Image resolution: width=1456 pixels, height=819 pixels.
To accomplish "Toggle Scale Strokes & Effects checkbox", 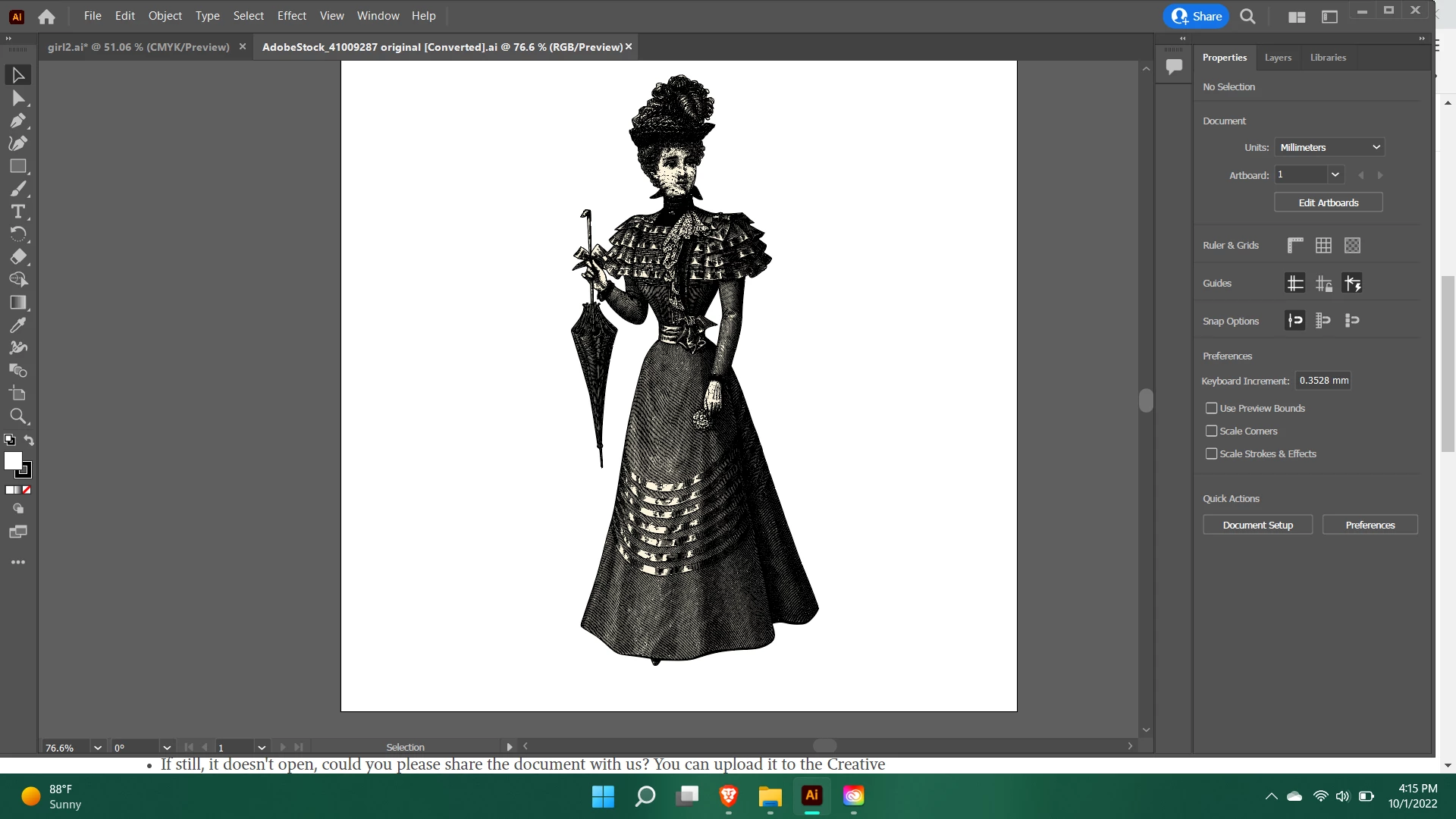I will tap(1211, 453).
